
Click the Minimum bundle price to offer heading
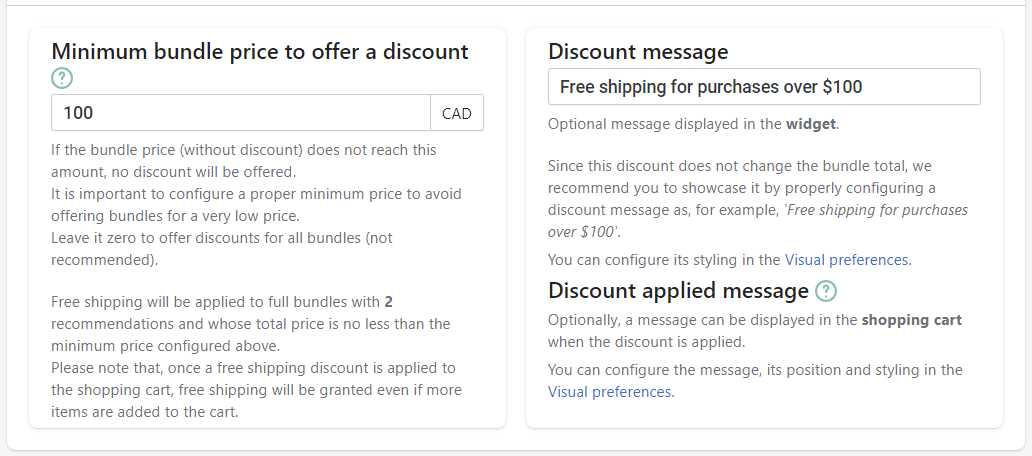point(260,51)
